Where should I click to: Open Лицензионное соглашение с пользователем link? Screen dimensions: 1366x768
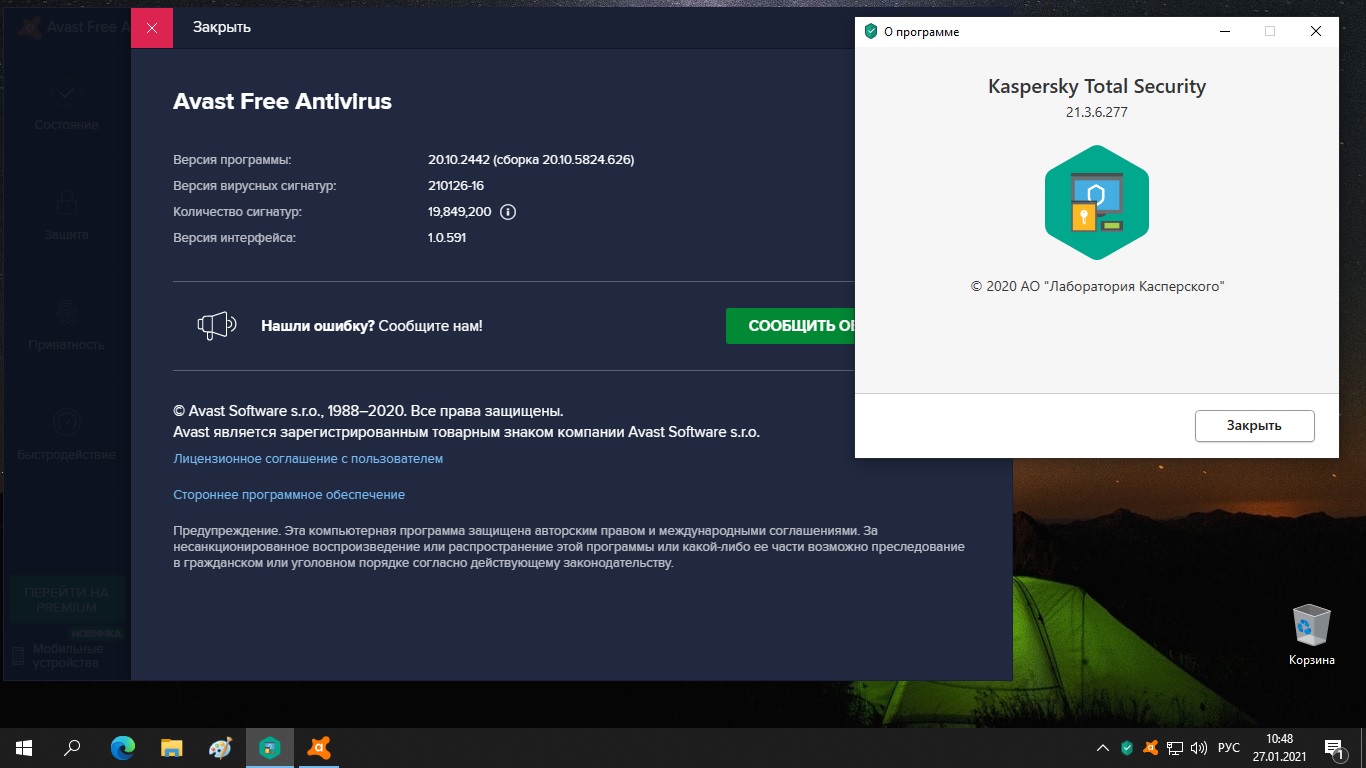[308, 459]
